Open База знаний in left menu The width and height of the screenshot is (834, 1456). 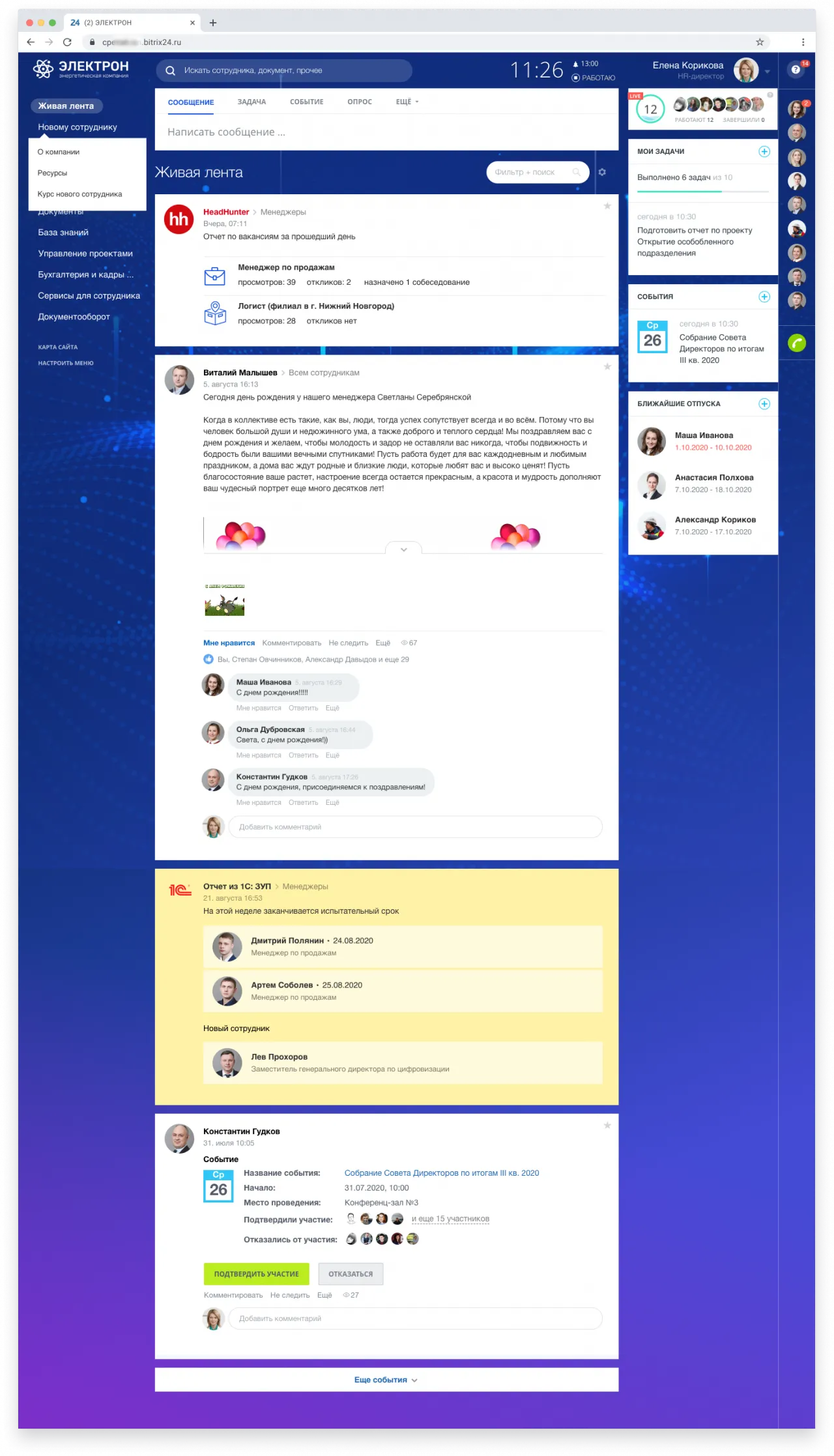coord(63,233)
